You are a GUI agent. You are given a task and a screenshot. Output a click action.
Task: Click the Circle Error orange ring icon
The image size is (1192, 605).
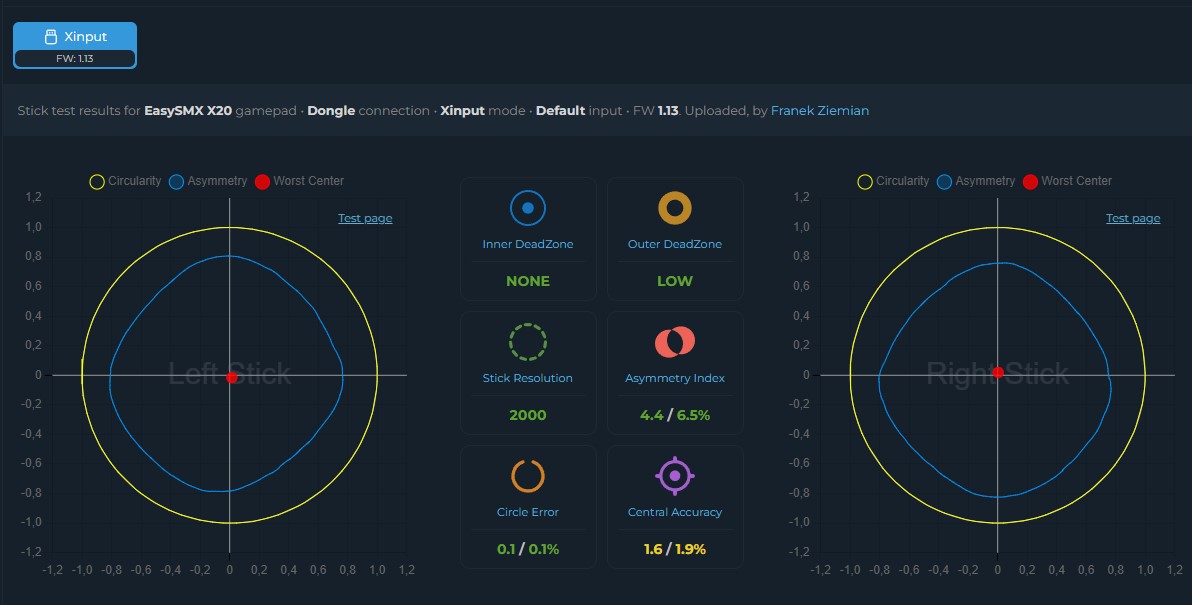[x=528, y=476]
